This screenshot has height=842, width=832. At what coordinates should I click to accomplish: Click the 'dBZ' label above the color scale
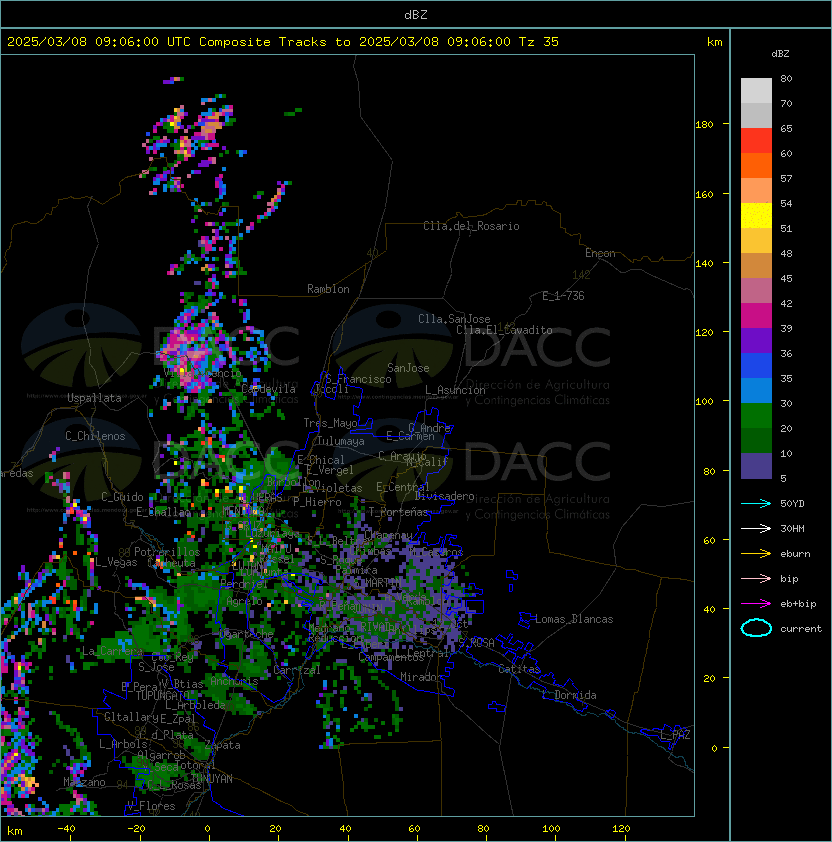click(780, 54)
